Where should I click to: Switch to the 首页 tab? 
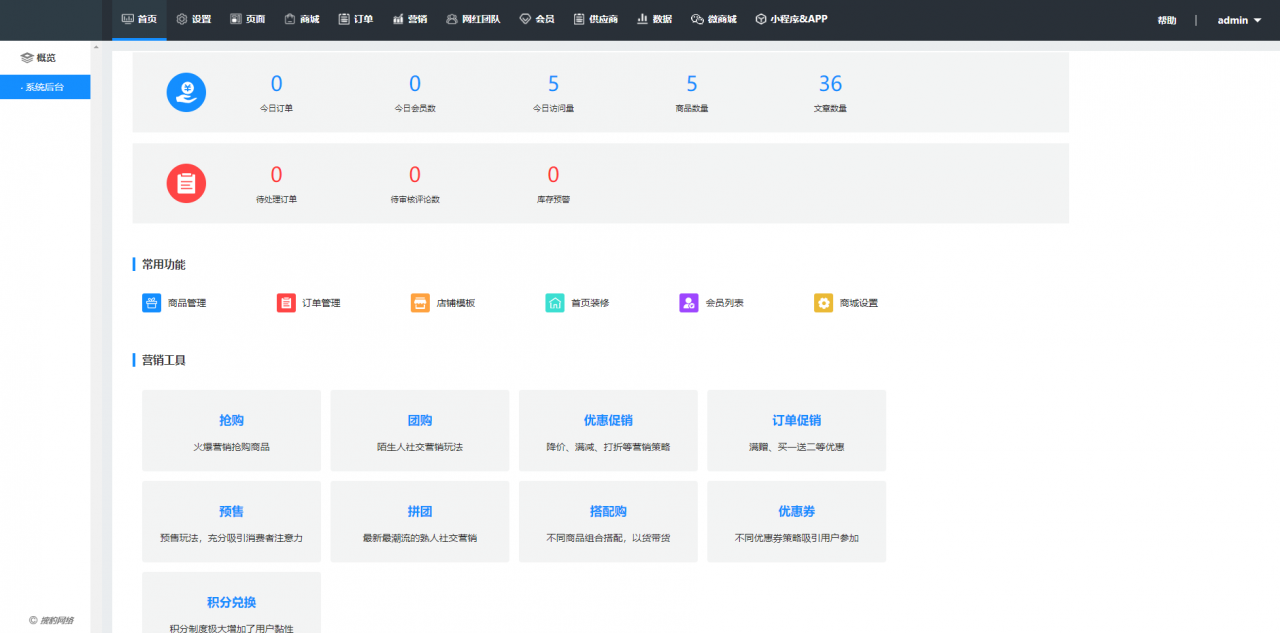coord(139,19)
